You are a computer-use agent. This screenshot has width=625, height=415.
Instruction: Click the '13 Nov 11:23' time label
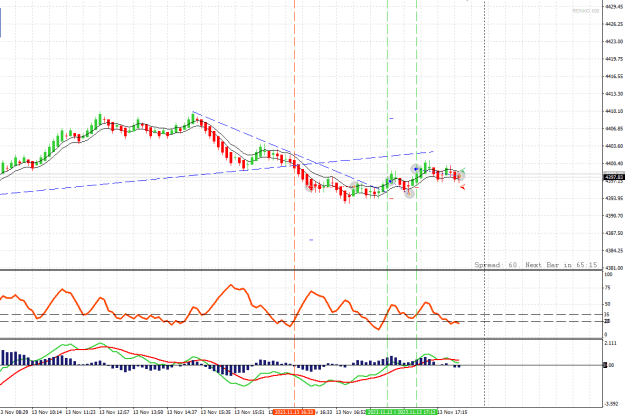[81, 412]
